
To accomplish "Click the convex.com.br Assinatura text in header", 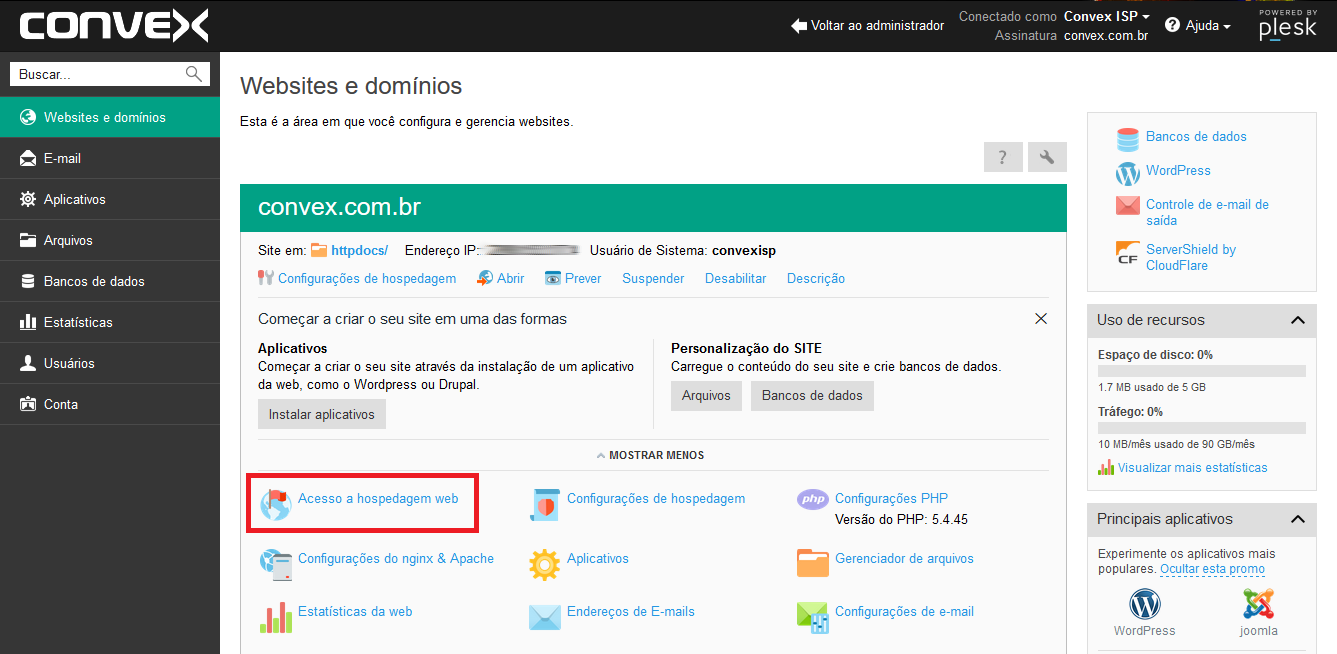I will 1106,35.
